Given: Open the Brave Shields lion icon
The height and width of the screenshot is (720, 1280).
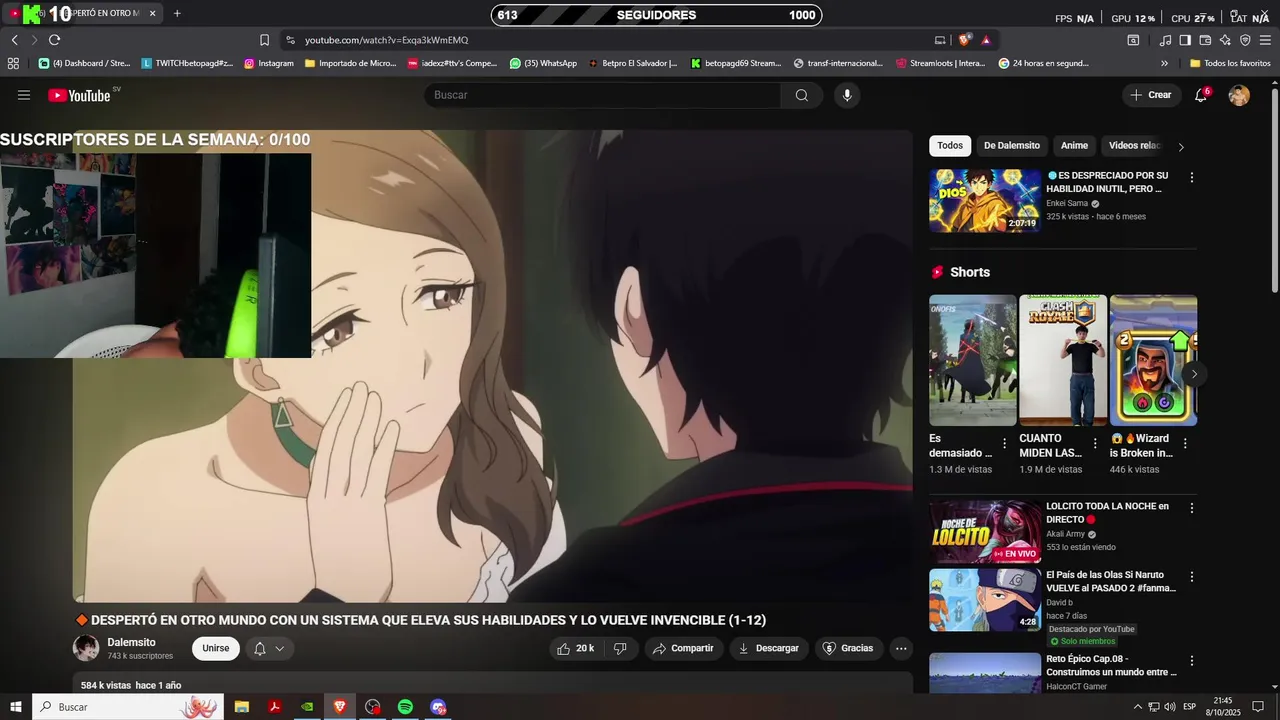Looking at the screenshot, I should (965, 40).
